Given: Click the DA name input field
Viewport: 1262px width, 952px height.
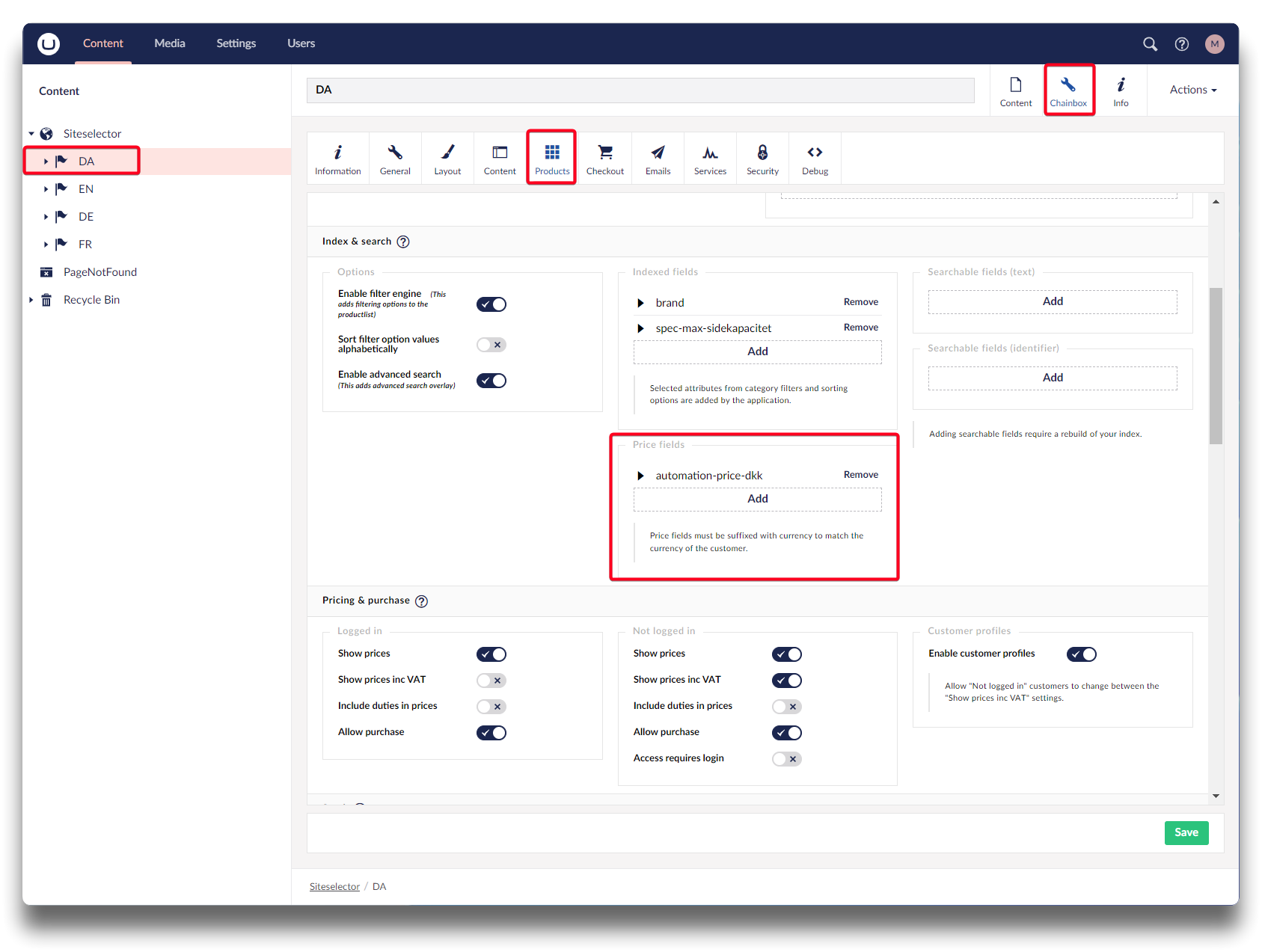Looking at the screenshot, I should click(640, 90).
